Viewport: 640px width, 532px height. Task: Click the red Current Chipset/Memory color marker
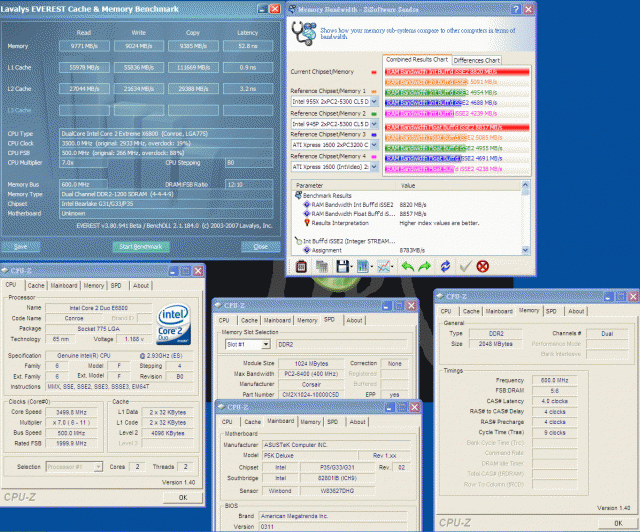(374, 72)
